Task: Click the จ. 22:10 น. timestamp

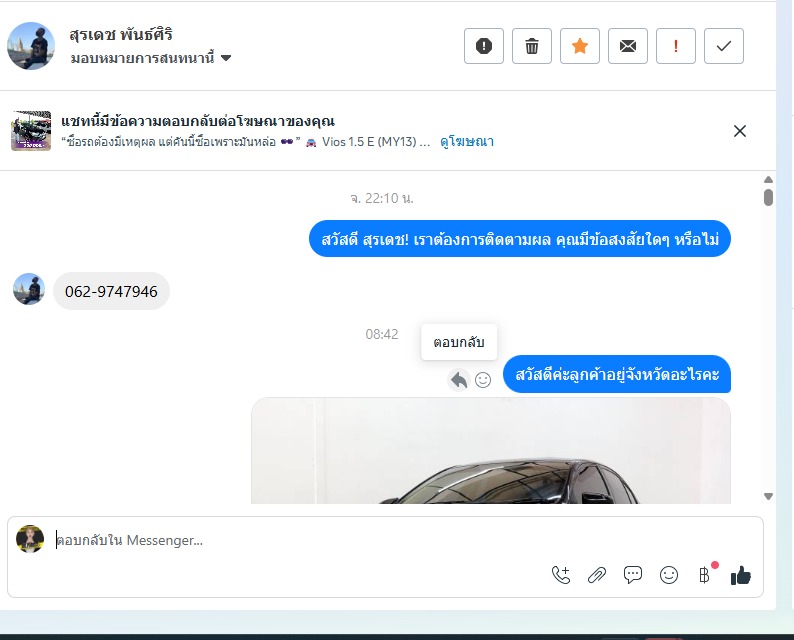Action: 382,198
